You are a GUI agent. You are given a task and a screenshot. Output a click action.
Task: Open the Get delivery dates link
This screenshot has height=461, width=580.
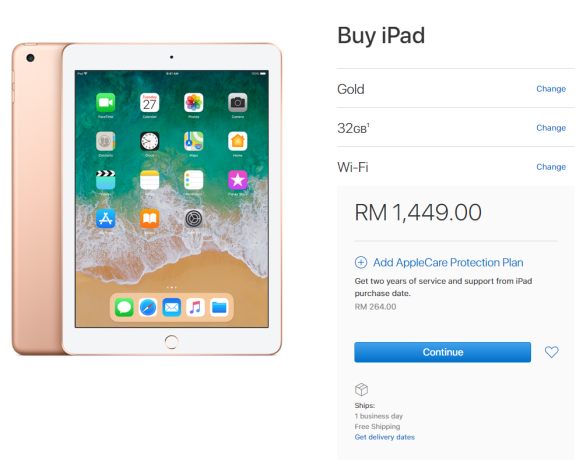384,437
